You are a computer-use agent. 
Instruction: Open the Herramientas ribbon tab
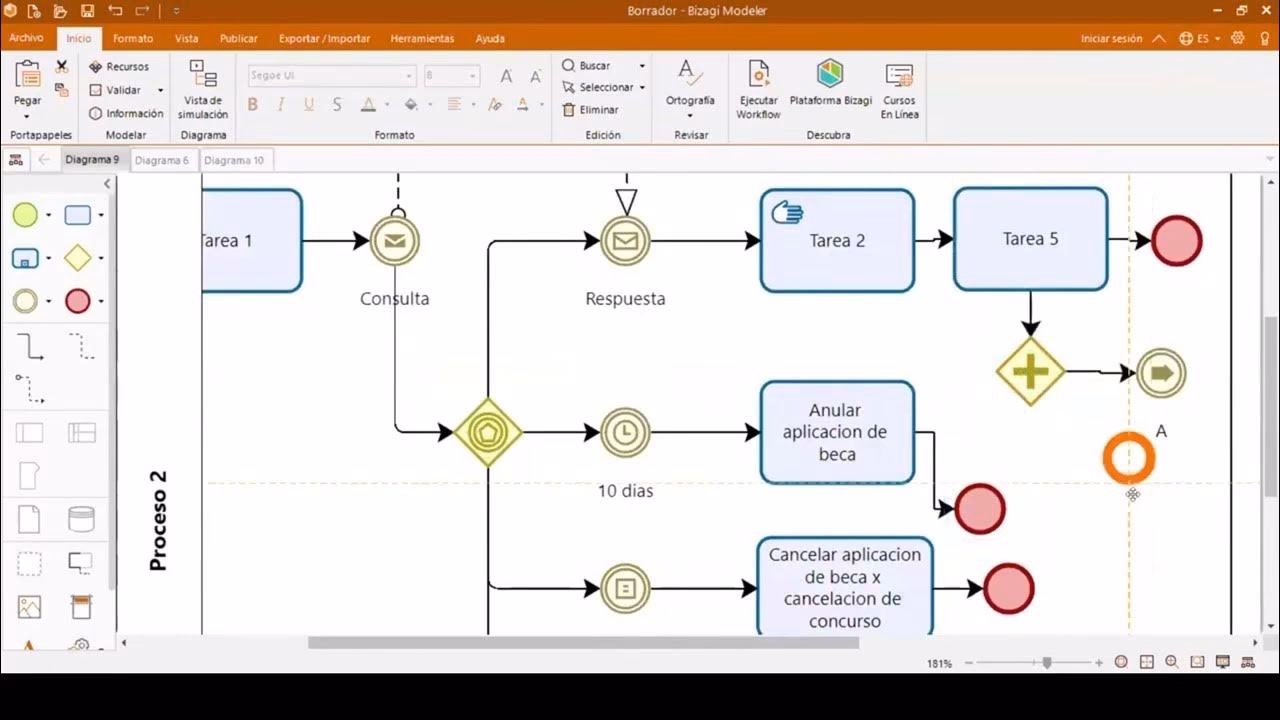point(422,38)
